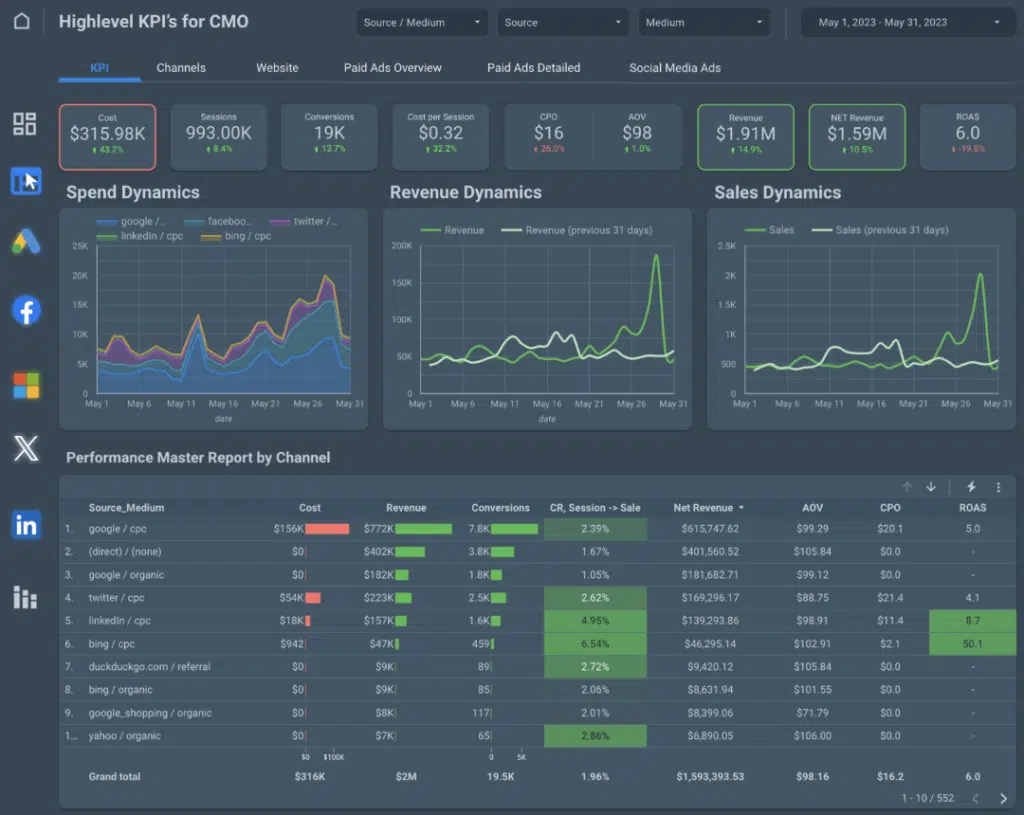Open the Facebook sidebar icon
Viewport: 1024px width, 815px height.
[26, 310]
